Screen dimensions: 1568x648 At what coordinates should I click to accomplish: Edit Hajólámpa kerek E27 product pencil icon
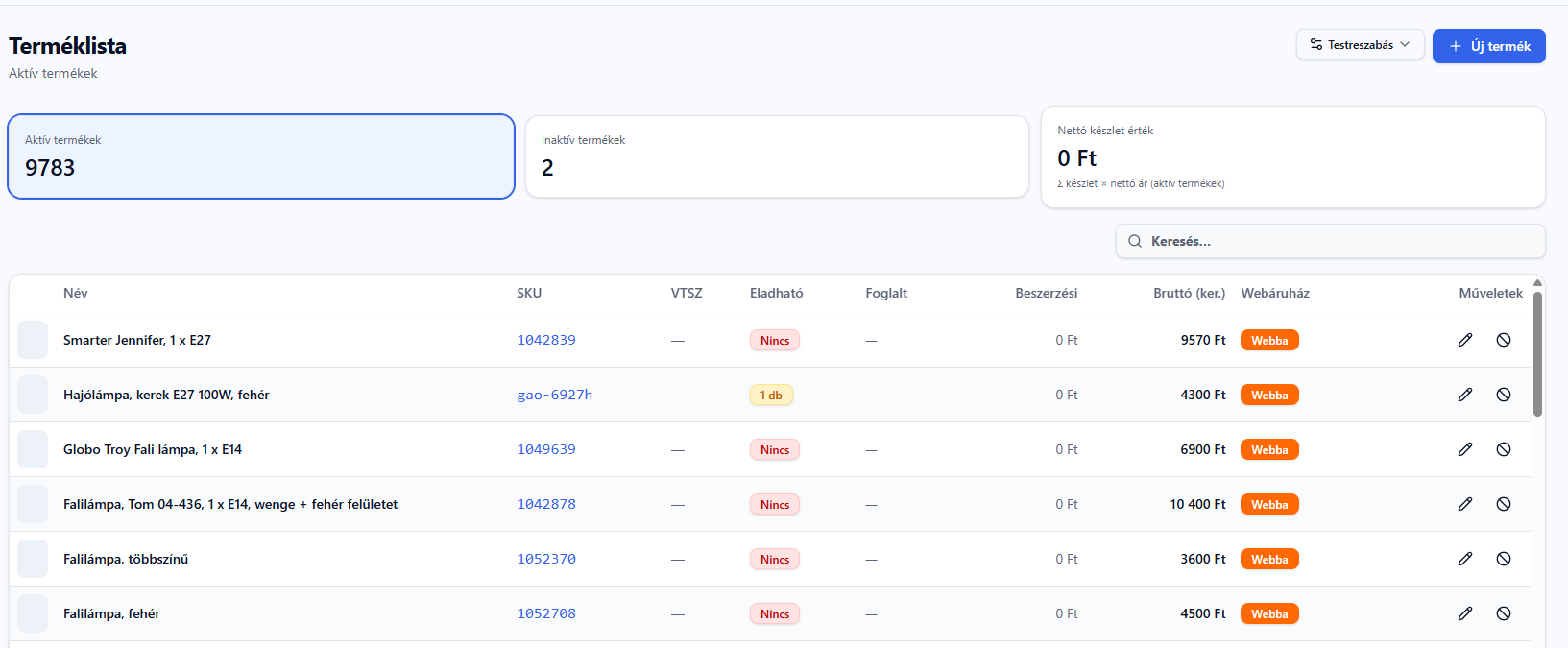1465,395
